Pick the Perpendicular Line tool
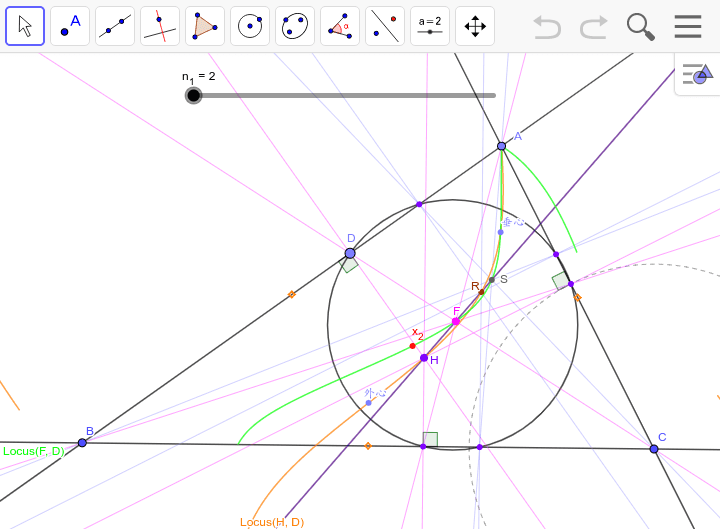The width and height of the screenshot is (720, 529). coord(160,26)
